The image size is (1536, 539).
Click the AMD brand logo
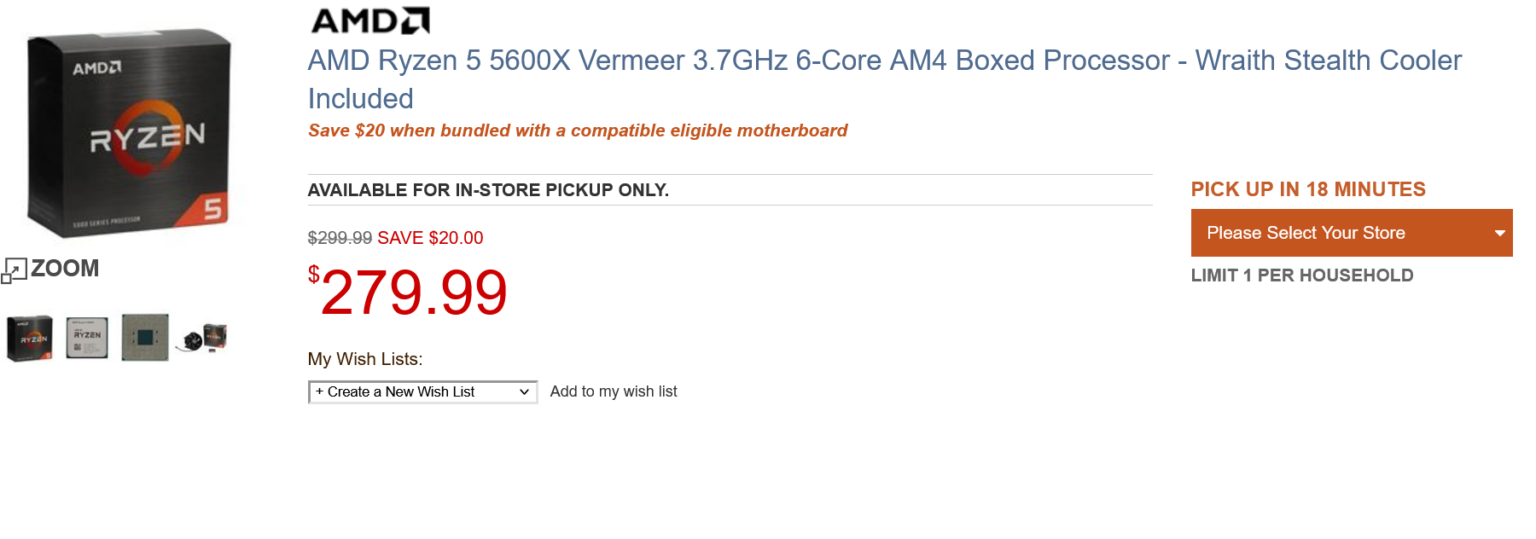[x=370, y=20]
